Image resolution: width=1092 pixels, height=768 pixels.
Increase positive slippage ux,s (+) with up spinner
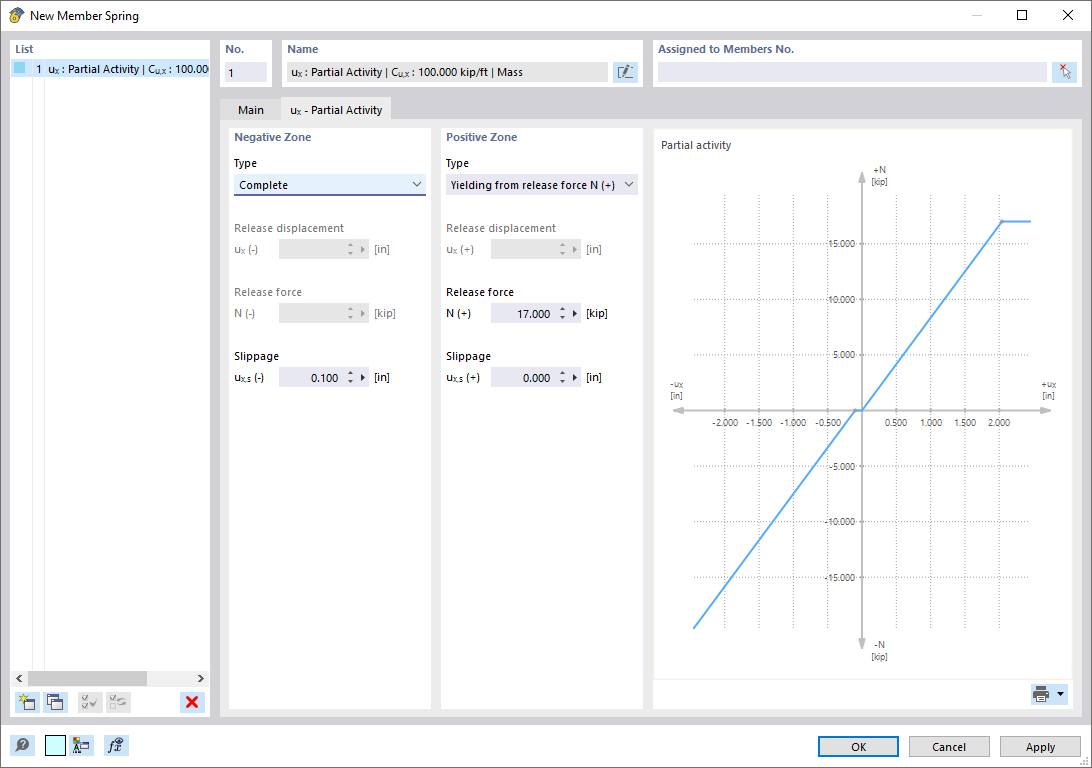point(563,374)
